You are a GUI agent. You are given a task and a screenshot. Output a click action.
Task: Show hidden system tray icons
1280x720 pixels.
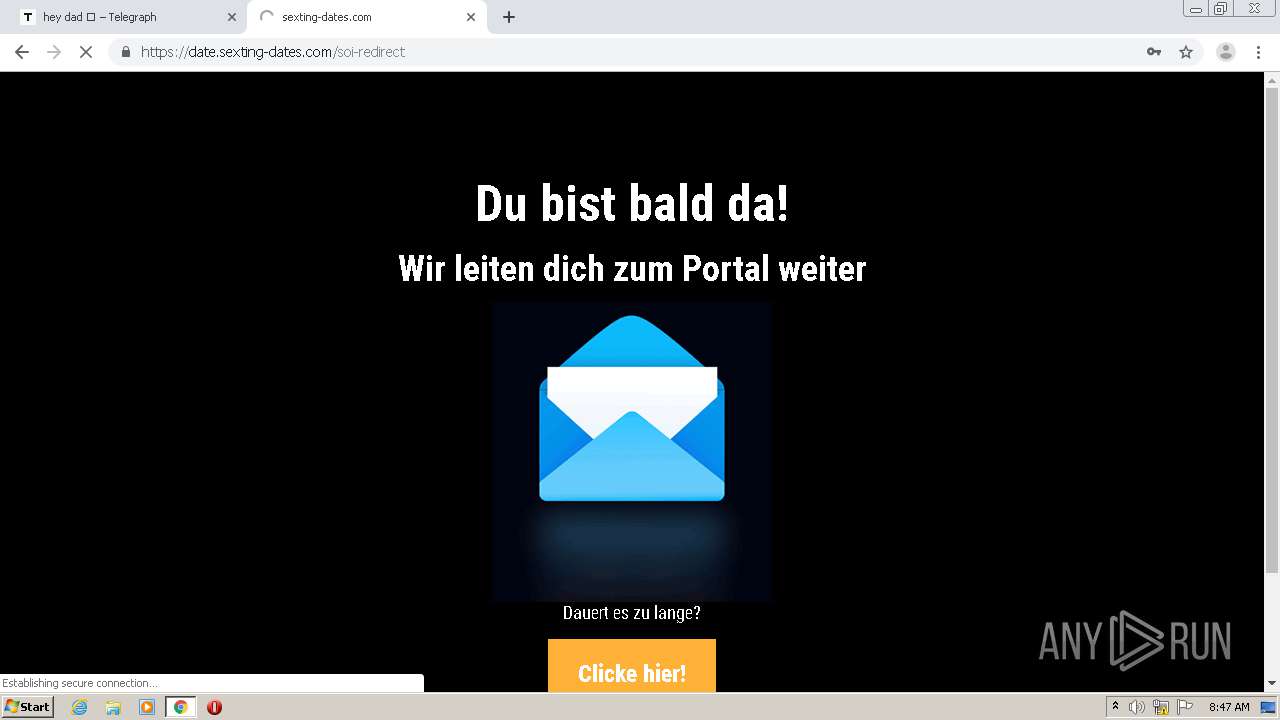coord(1115,707)
